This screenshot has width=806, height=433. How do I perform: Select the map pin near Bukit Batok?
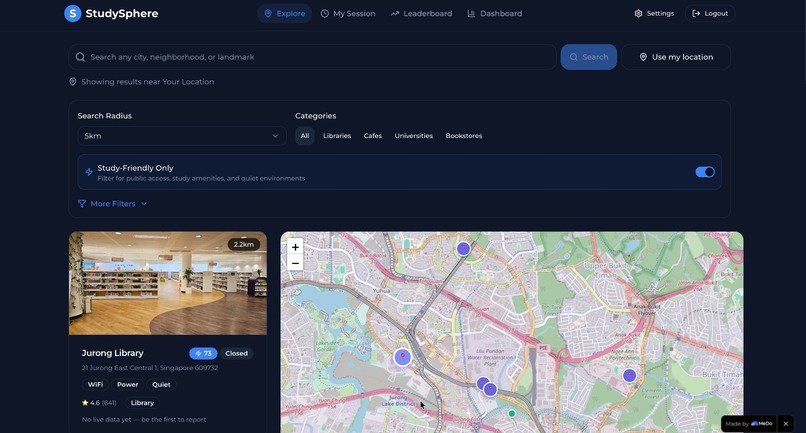coord(463,249)
